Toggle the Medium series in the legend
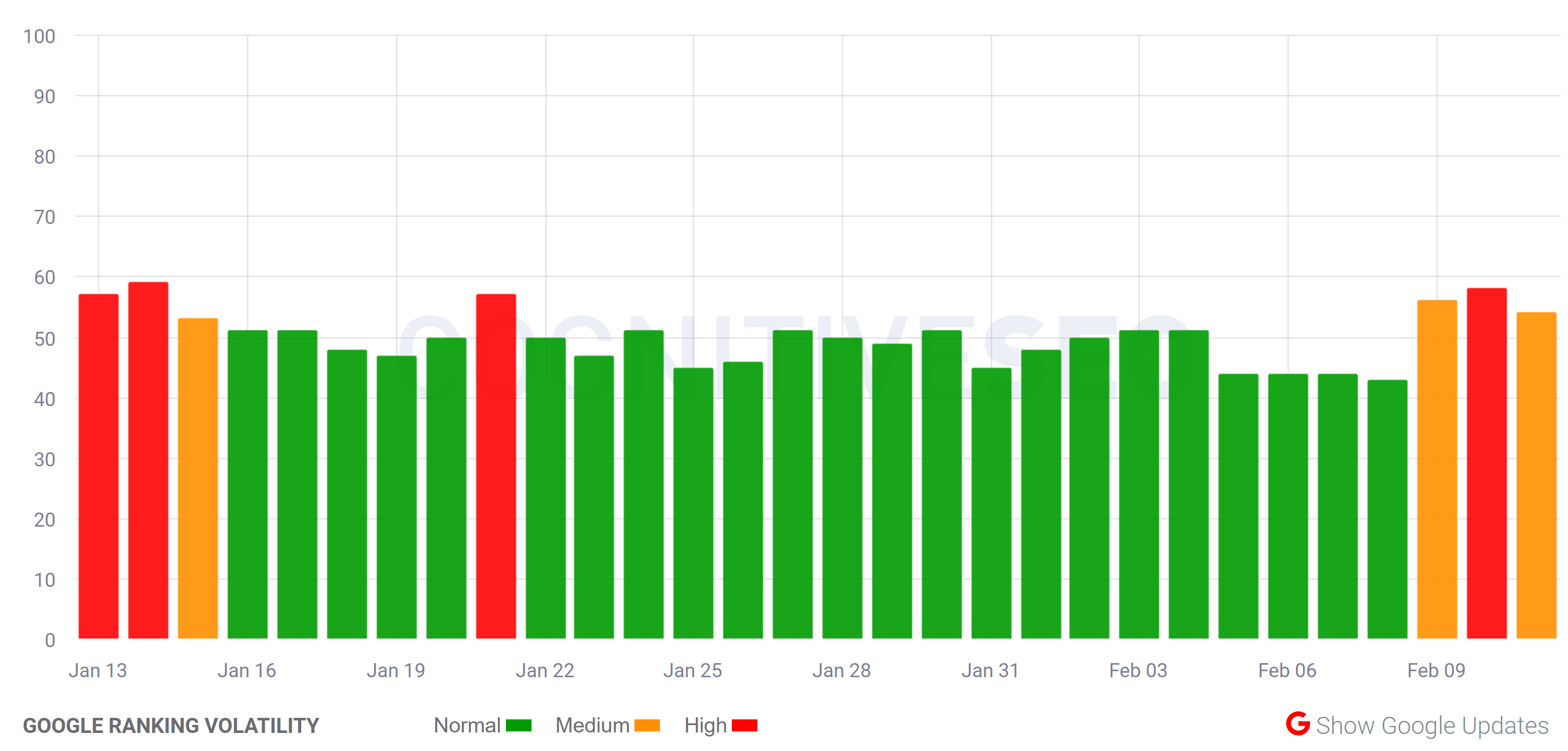Image resolution: width=1568 pixels, height=751 pixels. [592, 725]
